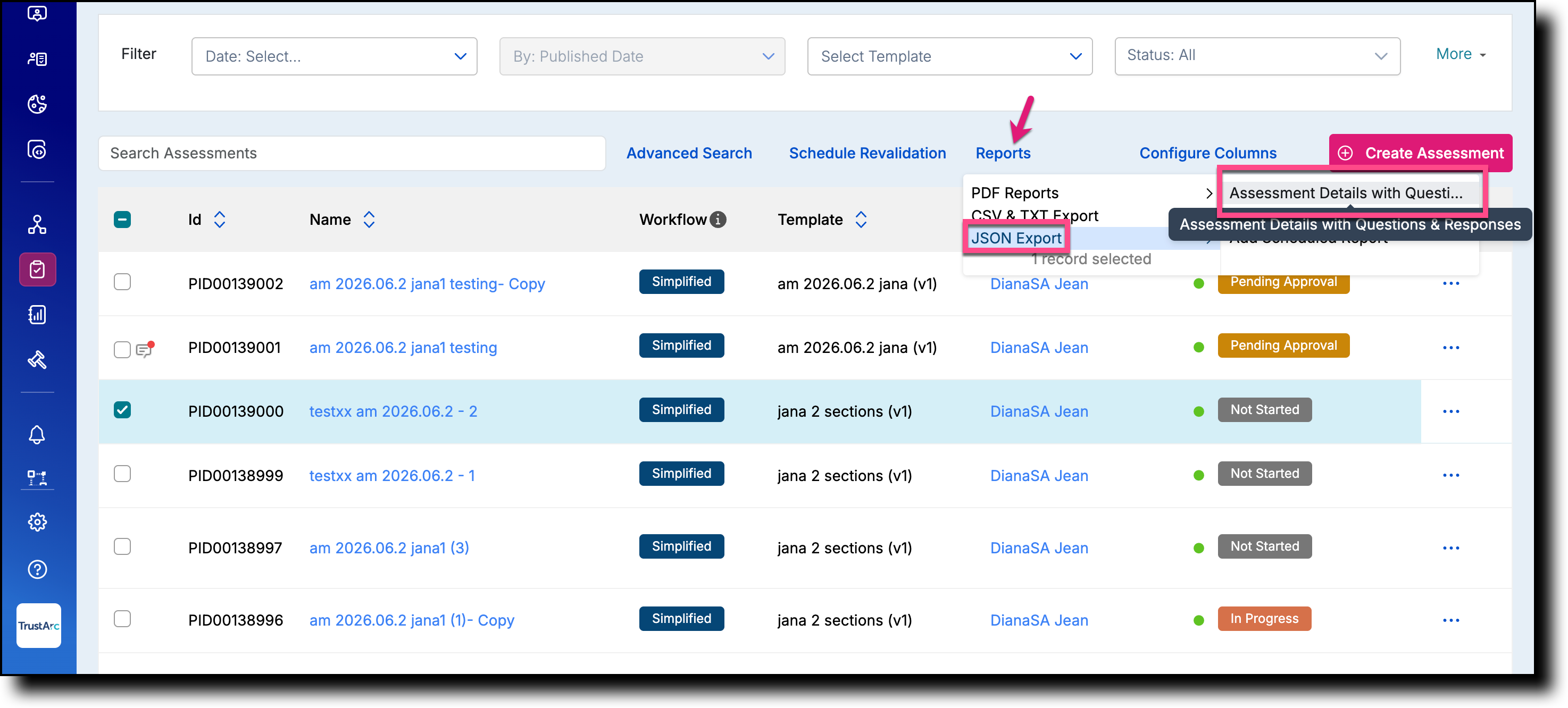Image resolution: width=1568 pixels, height=708 pixels.
Task: Click In Progress status badge
Action: click(x=1264, y=619)
